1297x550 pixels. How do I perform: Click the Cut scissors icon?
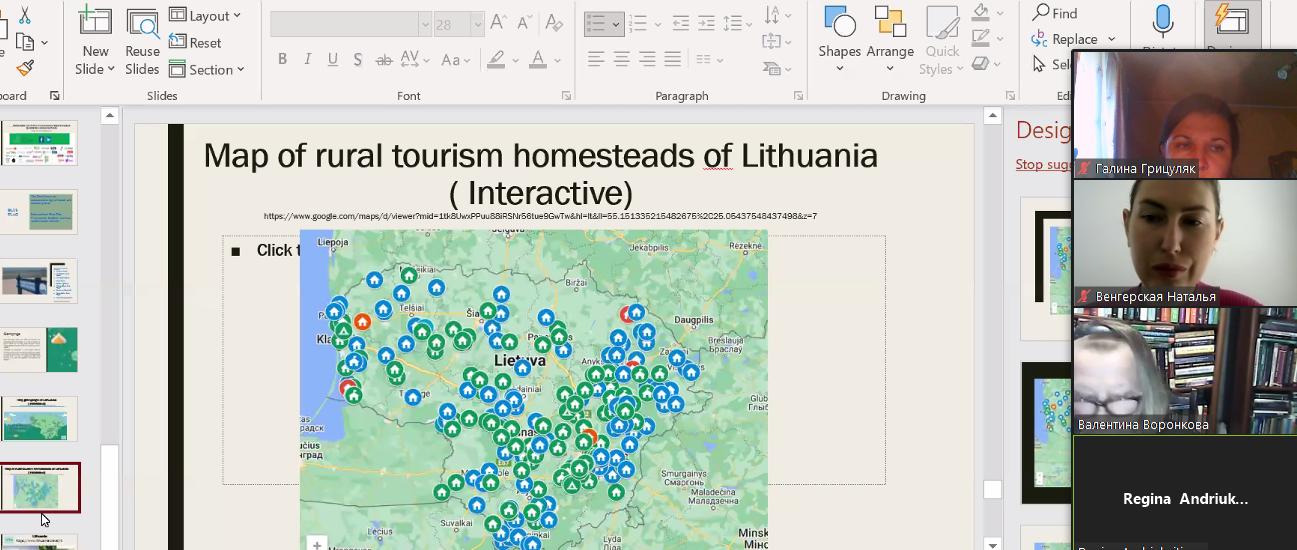coord(25,16)
